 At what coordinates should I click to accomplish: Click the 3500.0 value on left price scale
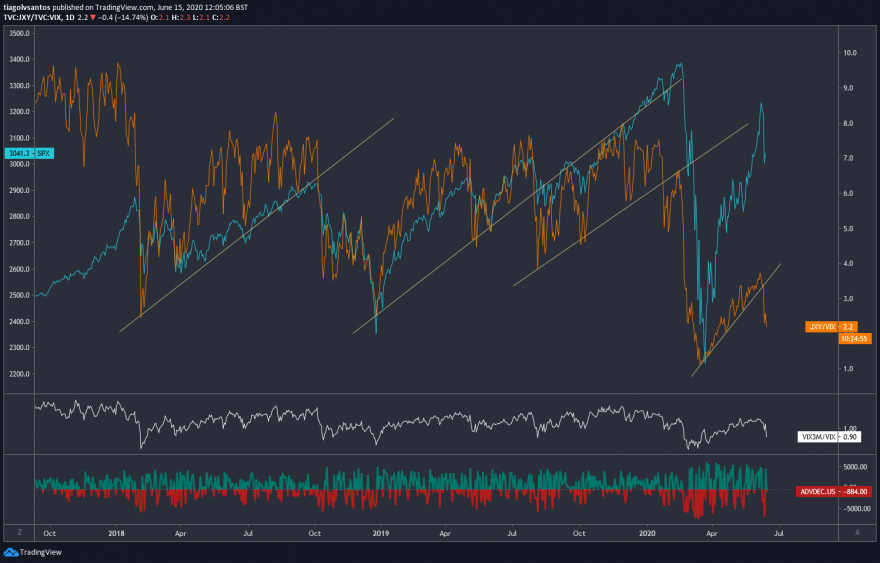click(x=20, y=34)
